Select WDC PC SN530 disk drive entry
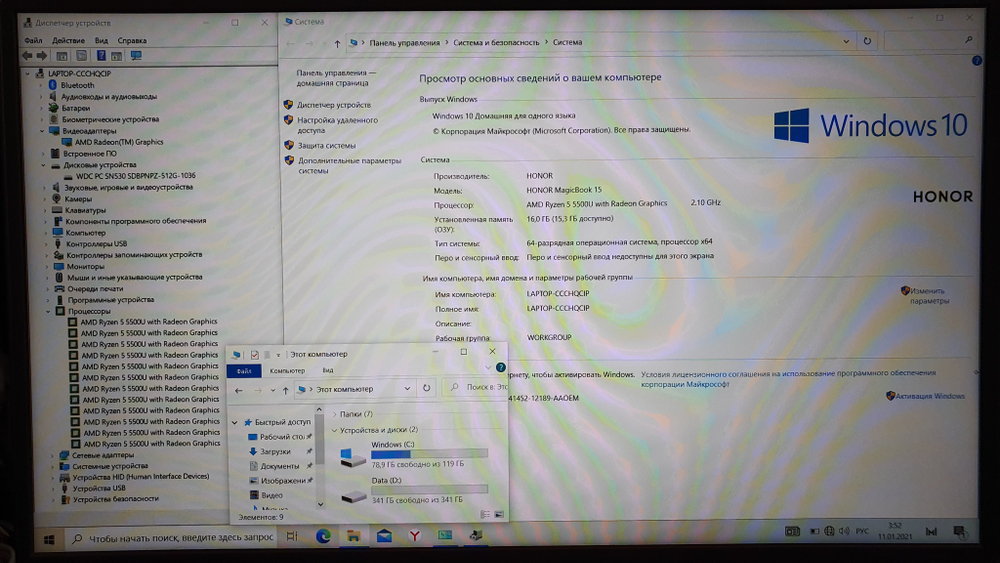Screen dimensions: 1000x563 (x=135, y=175)
